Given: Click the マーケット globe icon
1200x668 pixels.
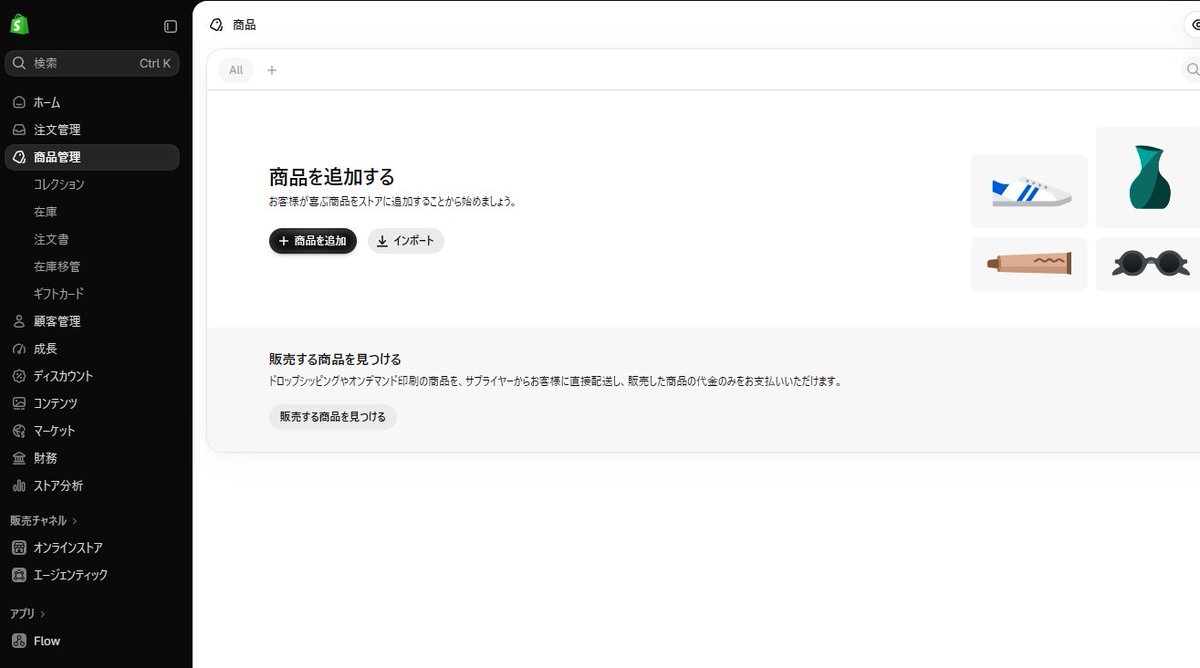Looking at the screenshot, I should pyautogui.click(x=19, y=431).
